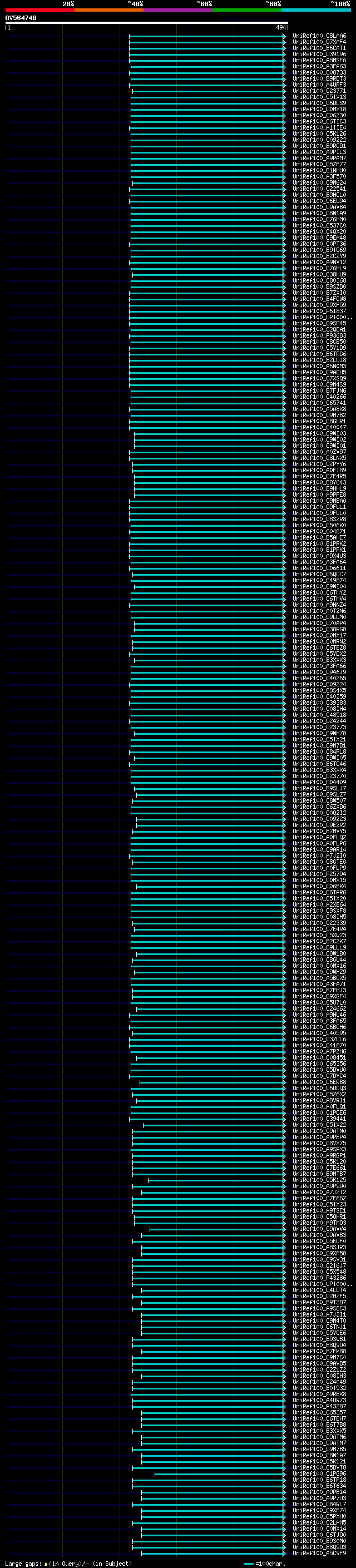This screenshot has width=356, height=1568.
Task: Open hit UniRef100_Q5DVT8
Action: [x=319, y=1467]
